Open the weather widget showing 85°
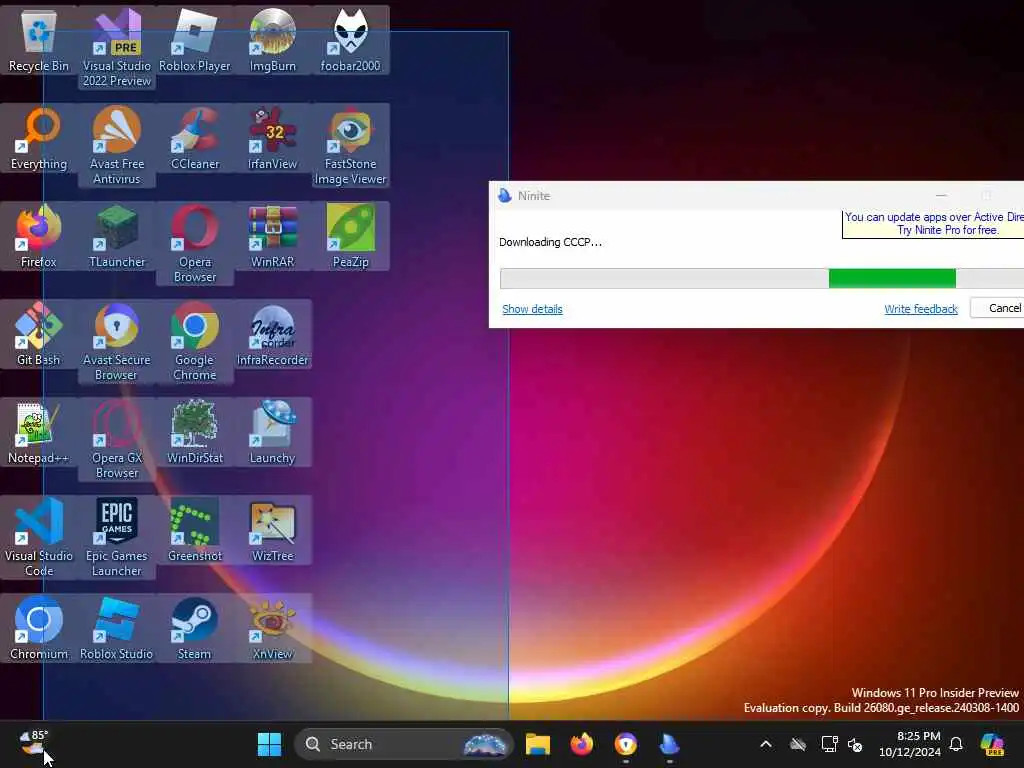Image resolution: width=1024 pixels, height=768 pixels. (x=34, y=743)
